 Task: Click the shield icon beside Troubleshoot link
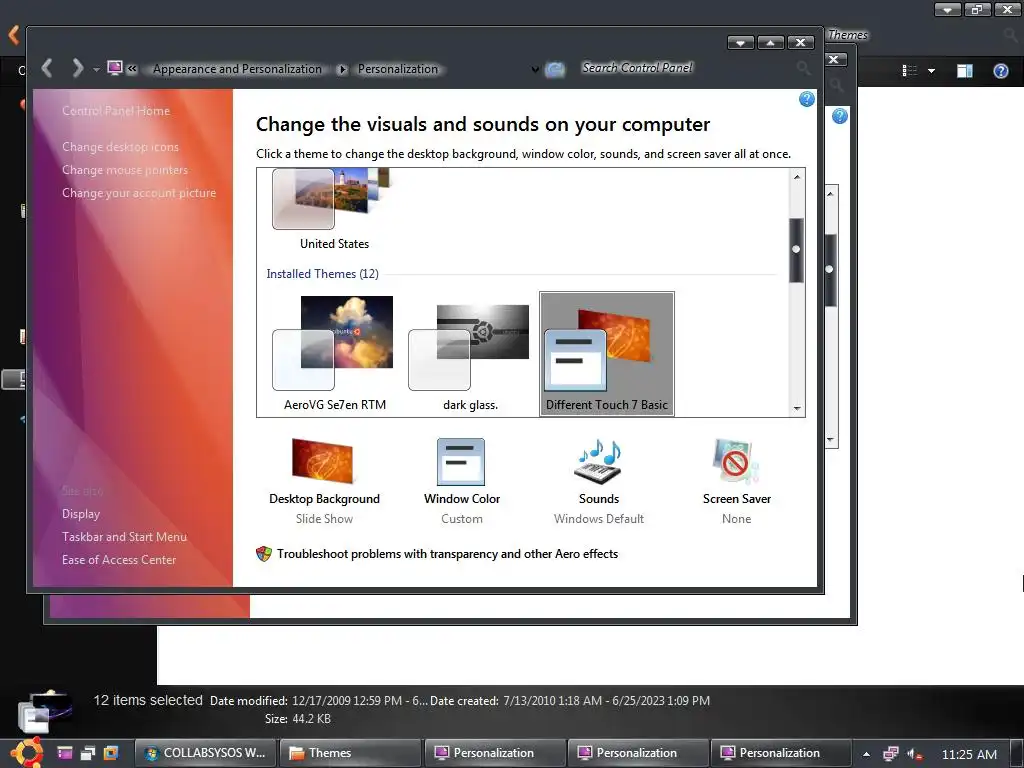[x=263, y=554]
